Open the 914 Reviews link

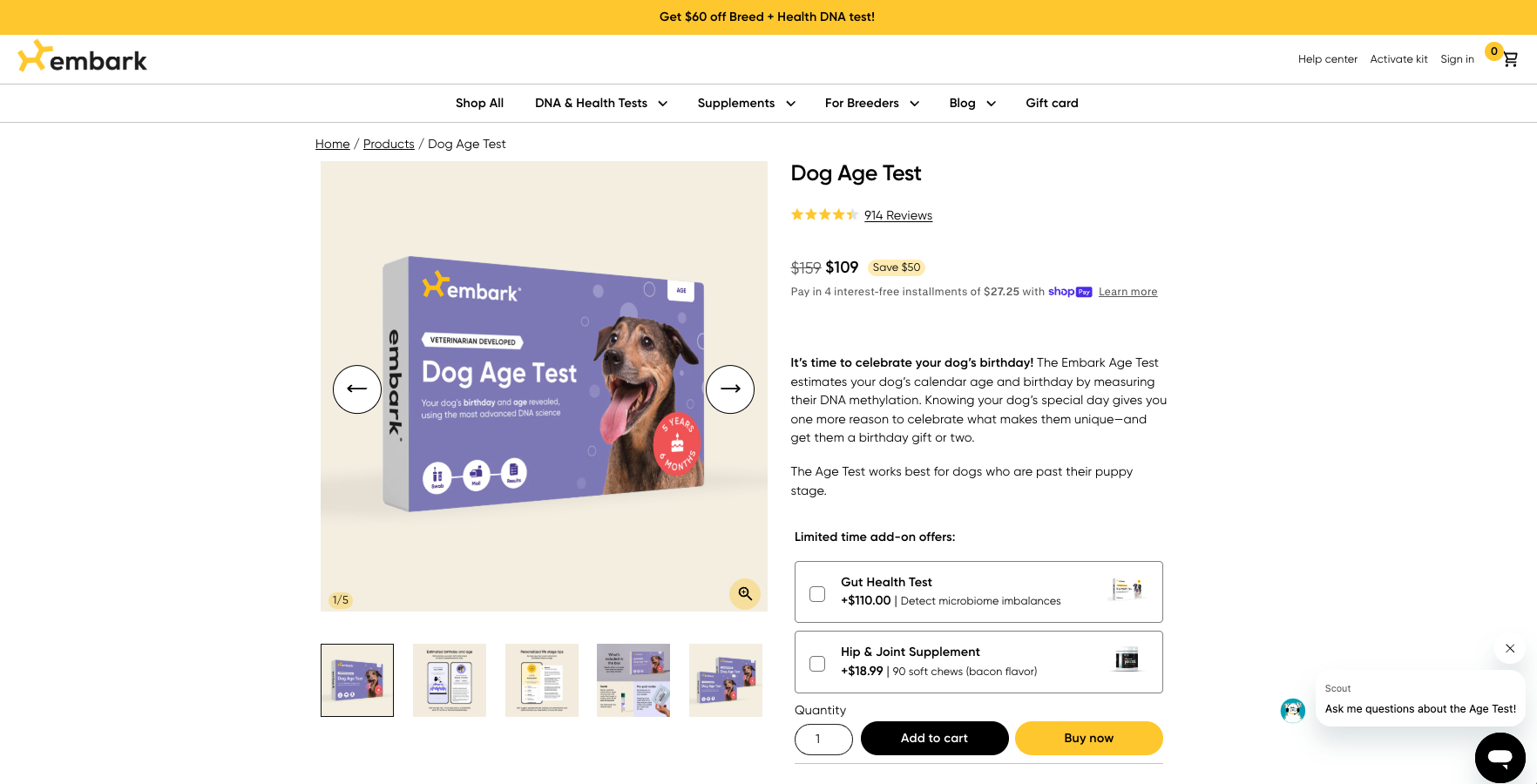pos(898,215)
